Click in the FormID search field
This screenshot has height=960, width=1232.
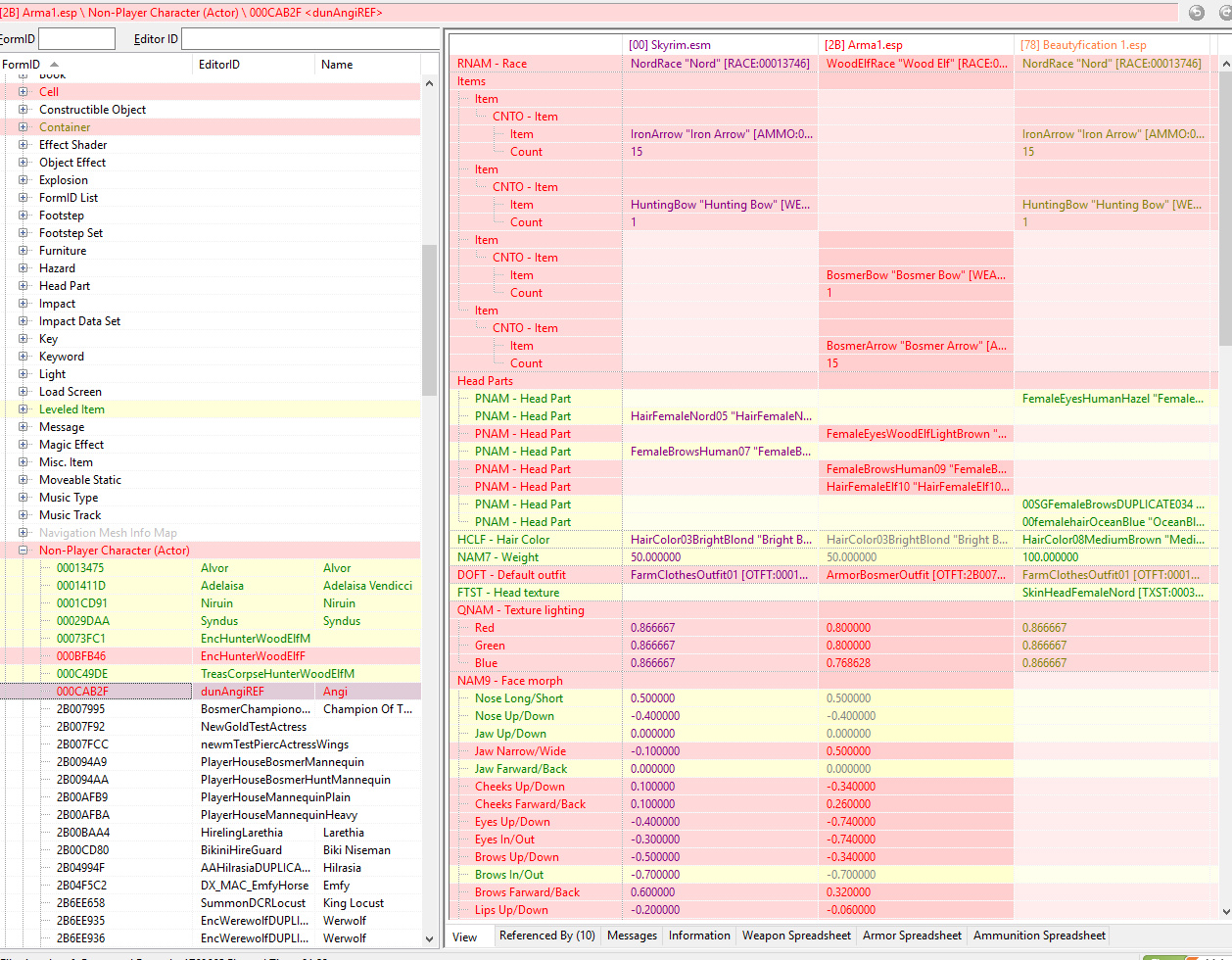point(76,39)
